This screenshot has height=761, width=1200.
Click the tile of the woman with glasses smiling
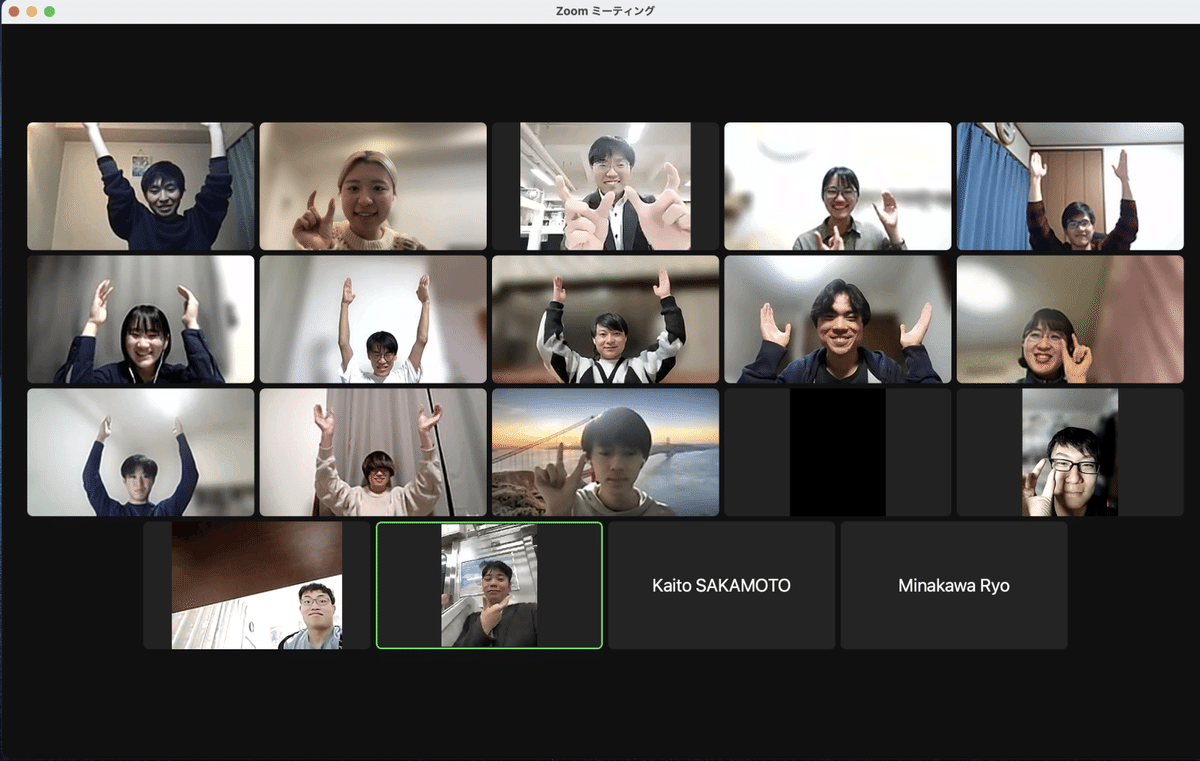point(1070,319)
